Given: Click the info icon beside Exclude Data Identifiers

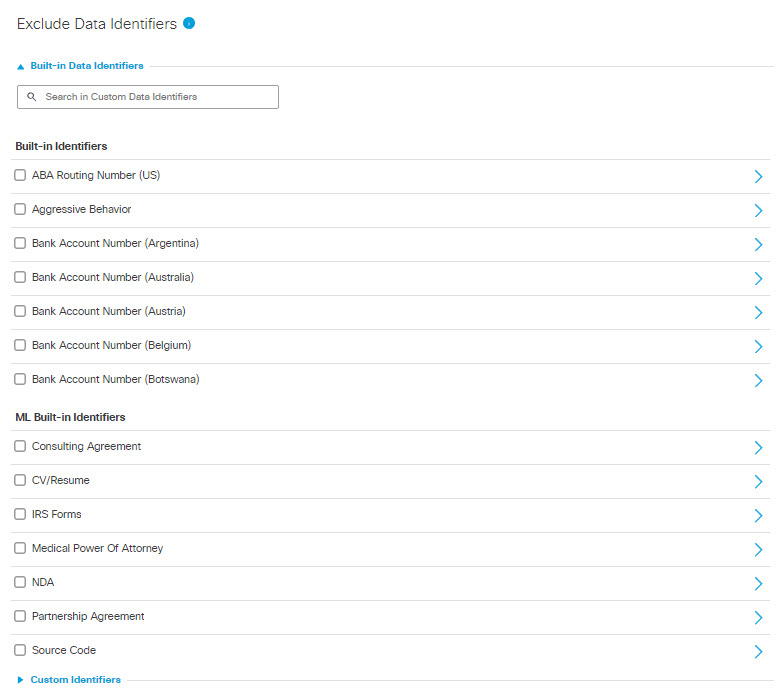Looking at the screenshot, I should [189, 23].
